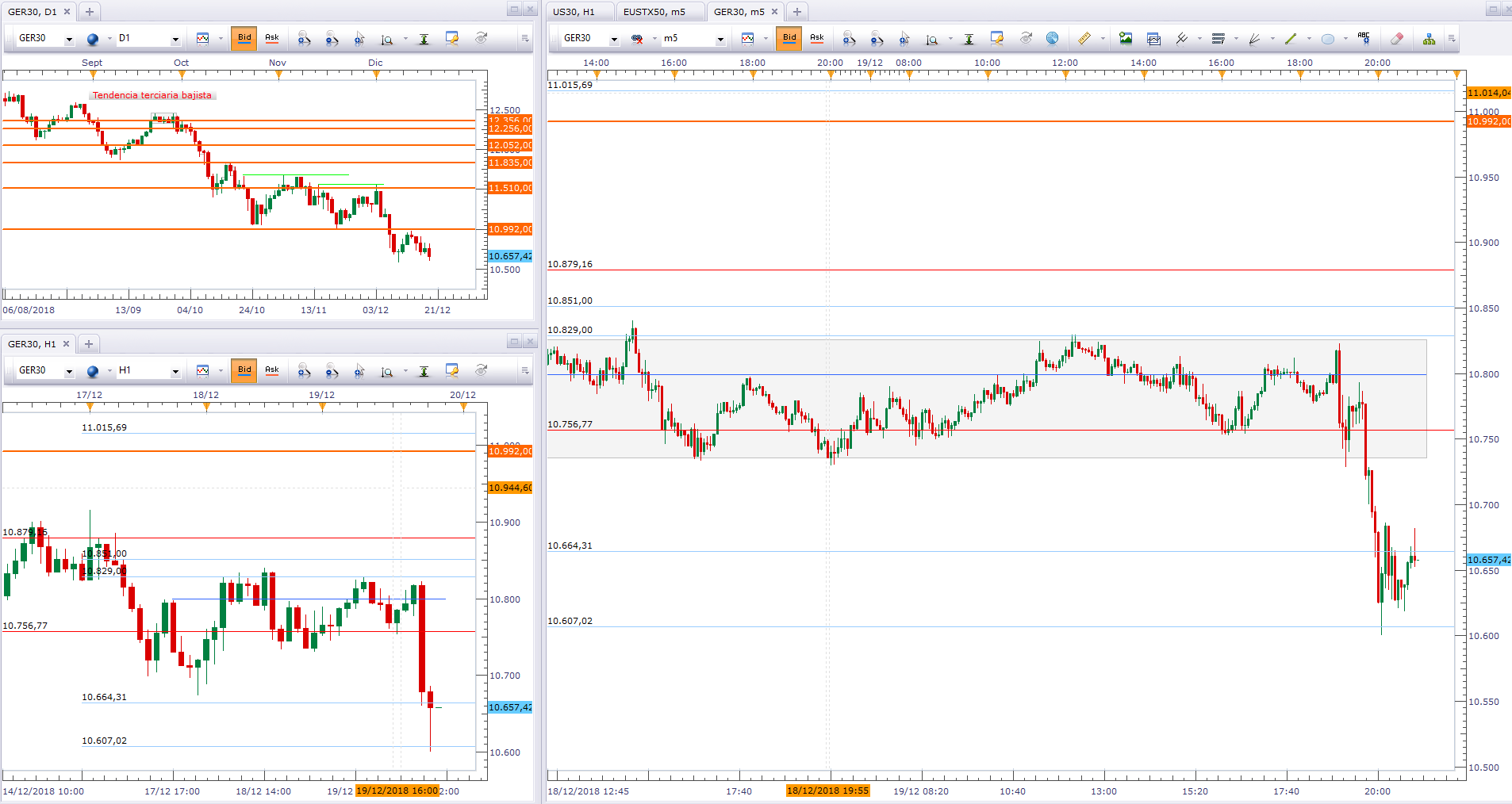Add a new tab next to GER30, D1
This screenshot has height=804, width=1512.
pyautogui.click(x=90, y=12)
